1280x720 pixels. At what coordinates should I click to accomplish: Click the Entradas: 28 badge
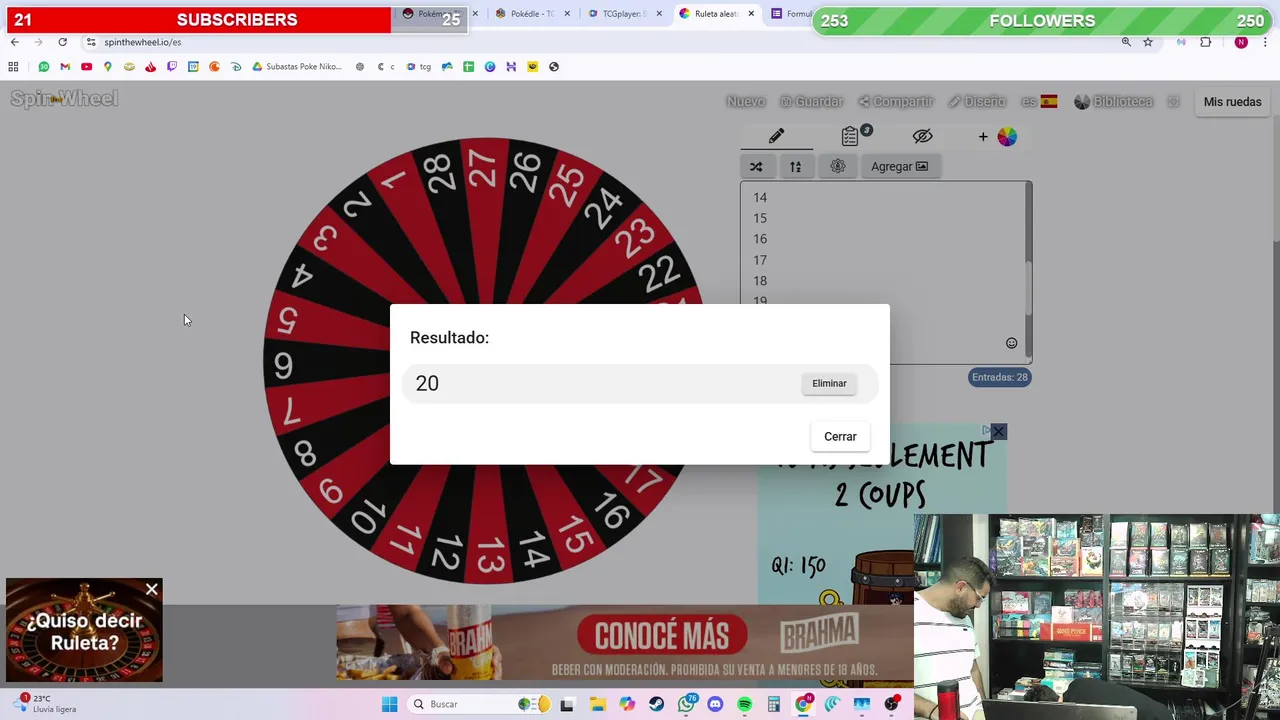(999, 377)
